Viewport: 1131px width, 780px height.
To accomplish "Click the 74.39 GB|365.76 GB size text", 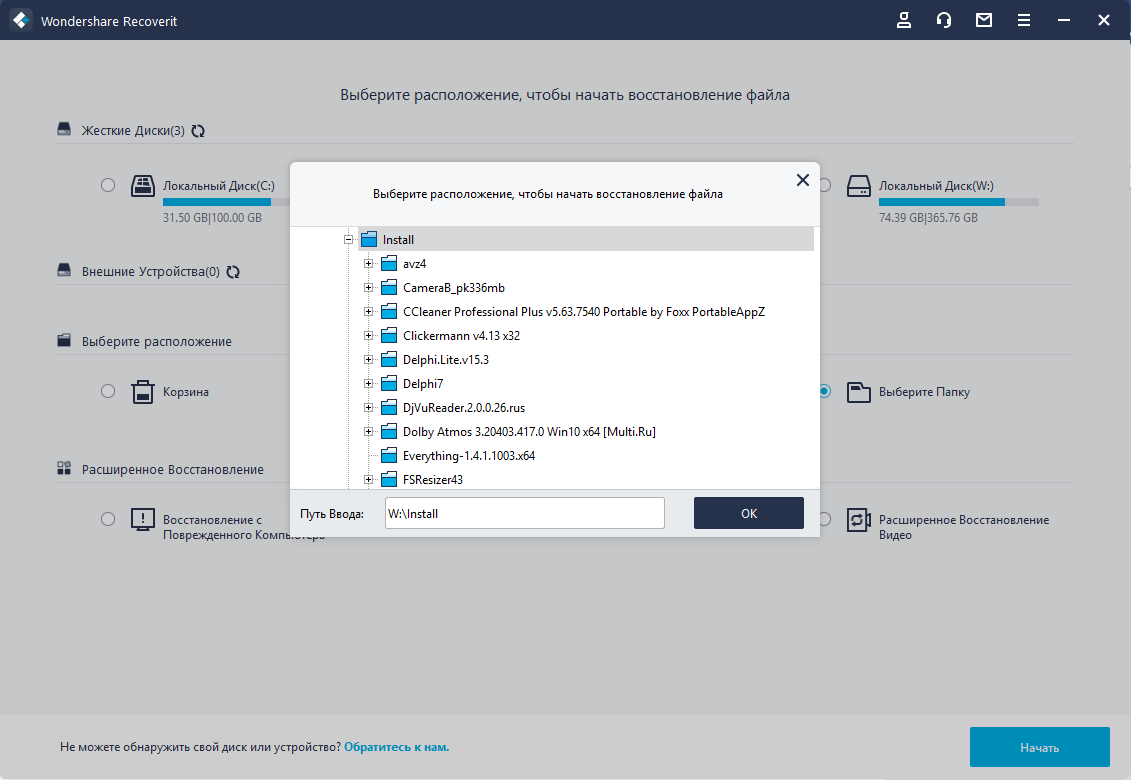I will tap(928, 217).
